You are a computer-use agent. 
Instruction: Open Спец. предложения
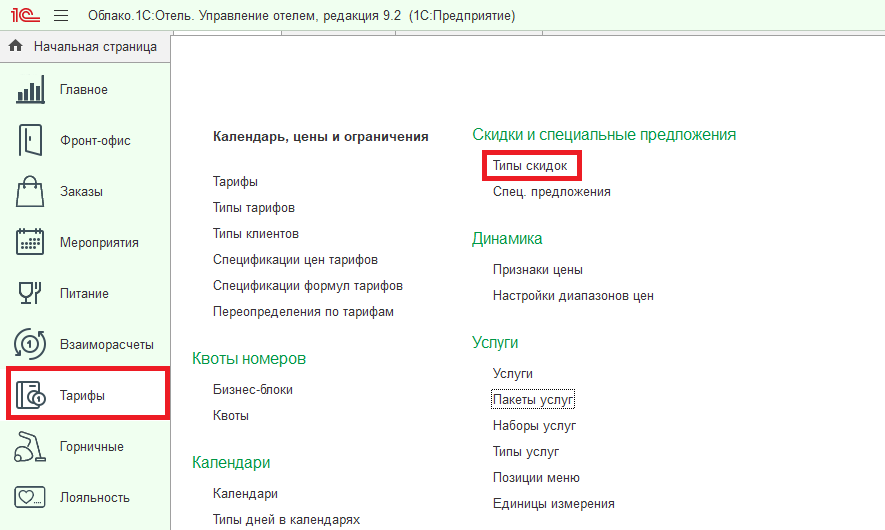(551, 192)
